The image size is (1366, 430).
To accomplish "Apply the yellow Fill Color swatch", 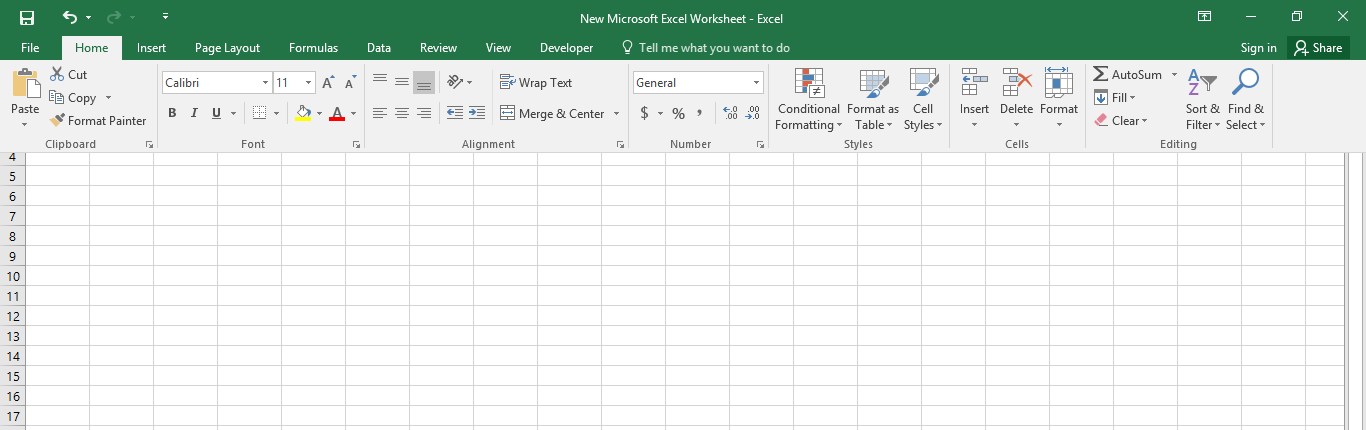I will click(304, 113).
